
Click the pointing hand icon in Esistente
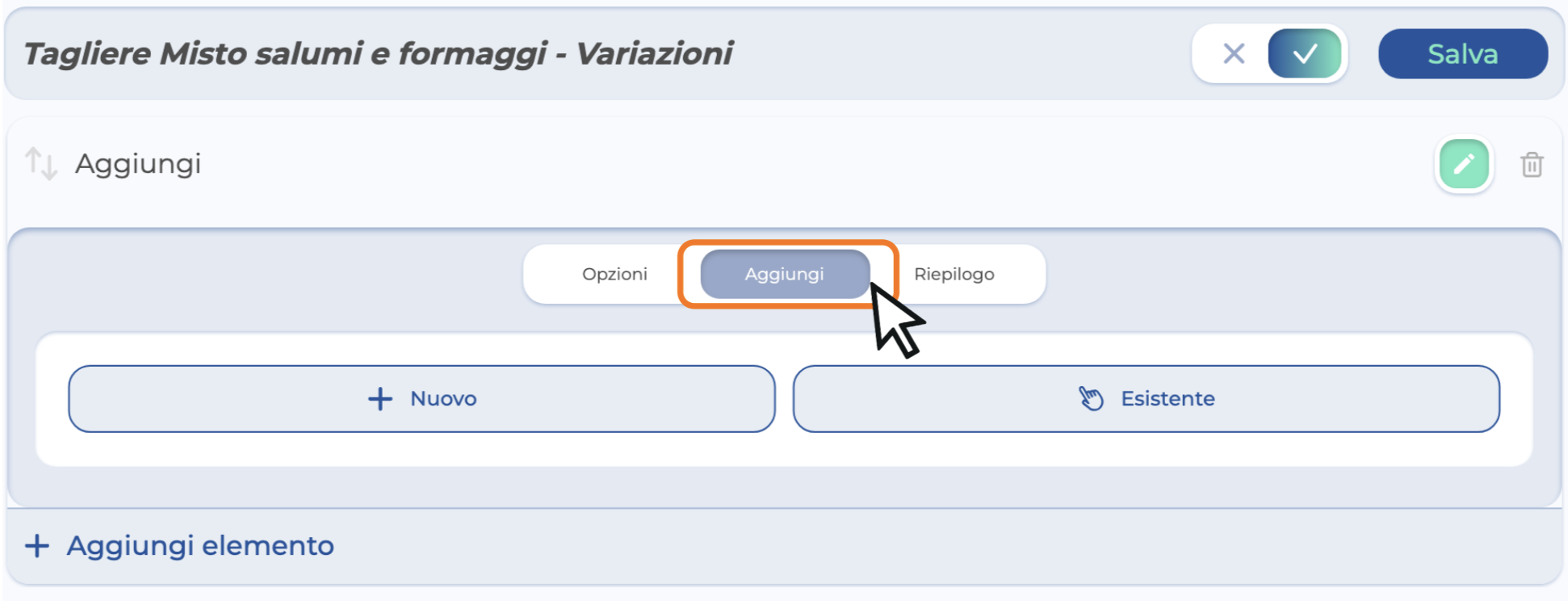1091,398
